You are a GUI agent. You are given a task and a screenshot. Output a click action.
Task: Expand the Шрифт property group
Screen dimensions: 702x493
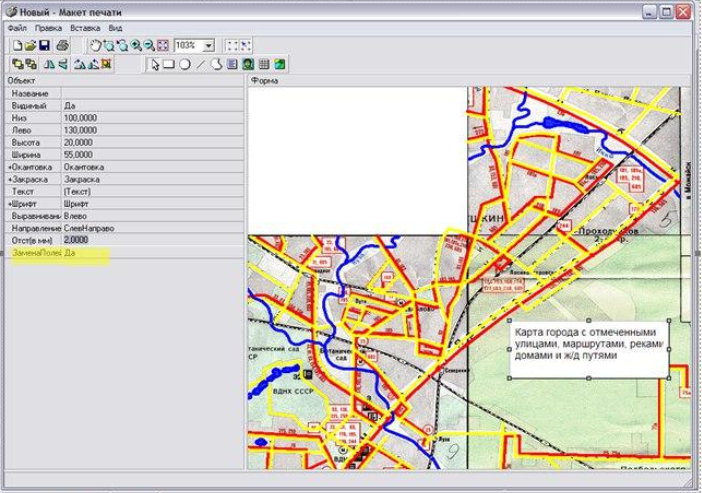coord(10,204)
